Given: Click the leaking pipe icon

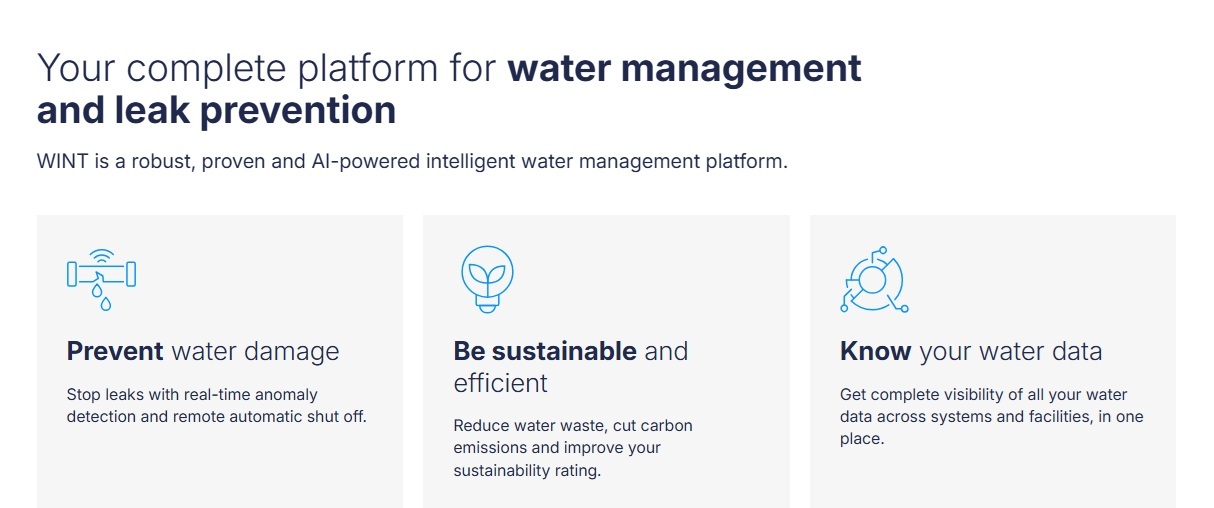Looking at the screenshot, I should coord(101,279).
